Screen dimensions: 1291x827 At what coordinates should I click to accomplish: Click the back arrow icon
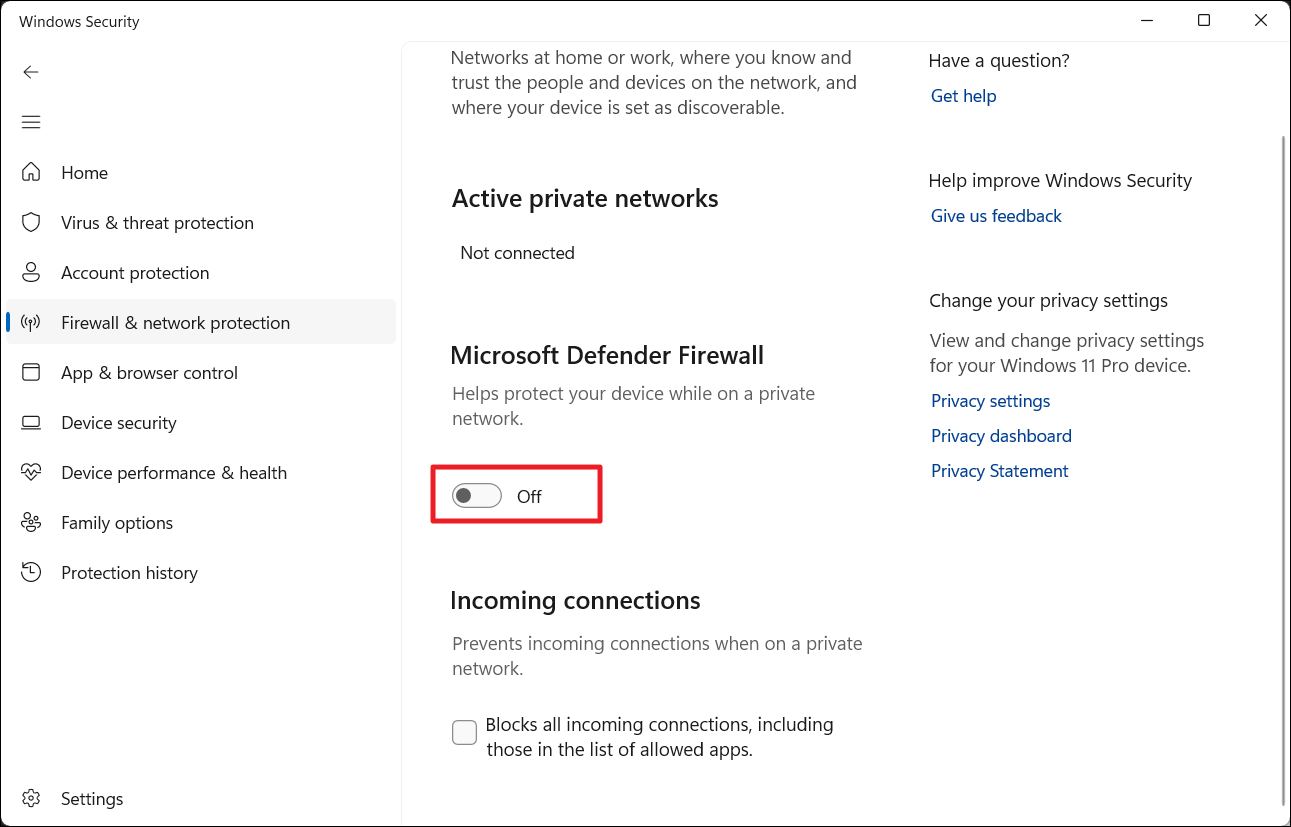pyautogui.click(x=31, y=72)
